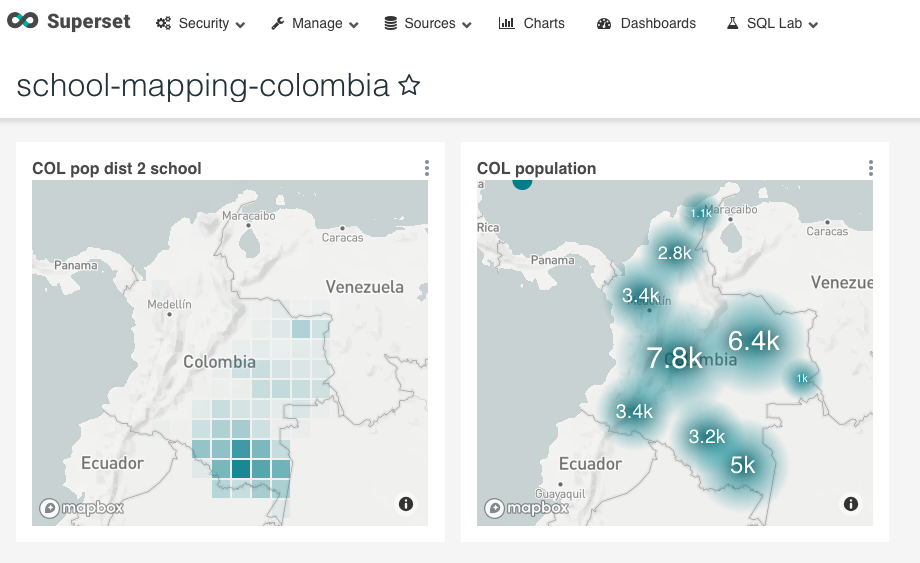
Task: Click the COL population chart title
Action: click(536, 168)
